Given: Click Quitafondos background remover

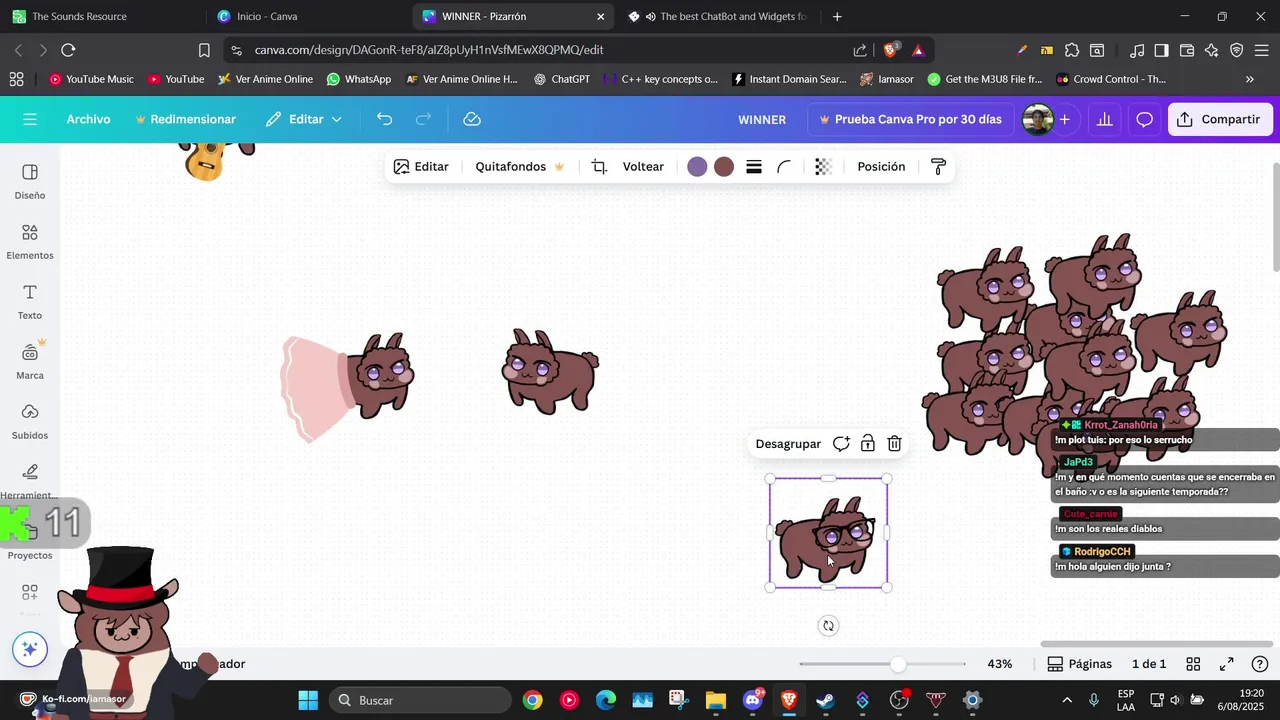Looking at the screenshot, I should (x=519, y=167).
